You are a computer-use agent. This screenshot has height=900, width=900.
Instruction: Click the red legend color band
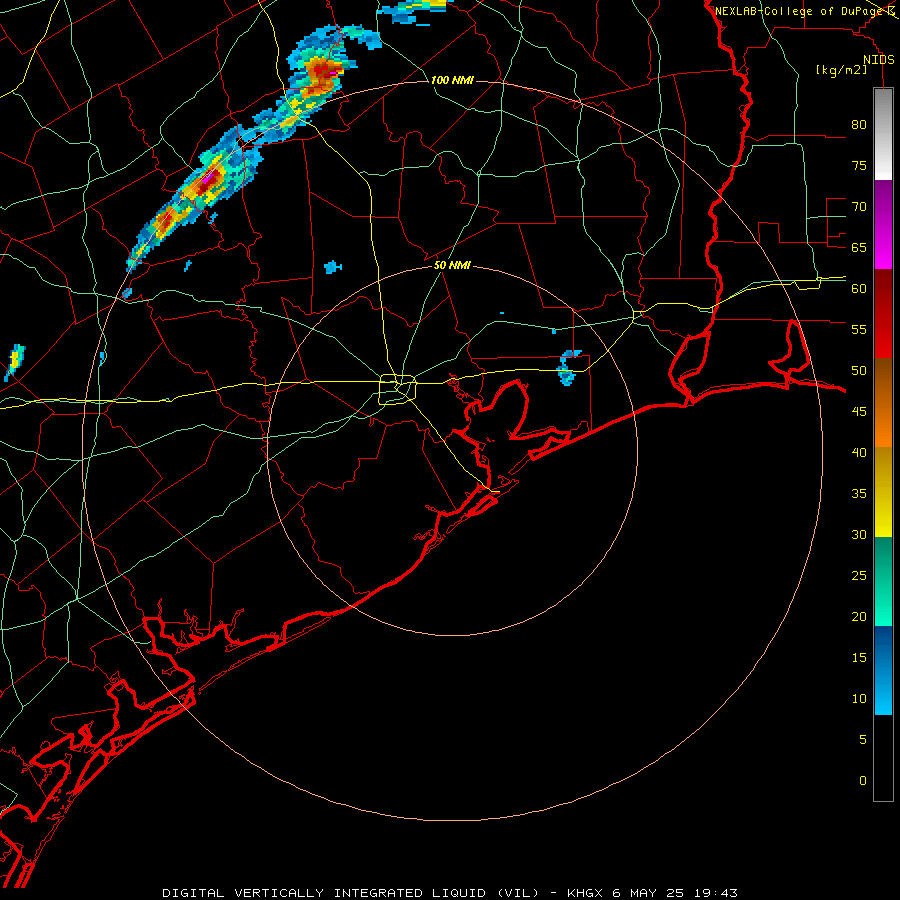tap(883, 313)
